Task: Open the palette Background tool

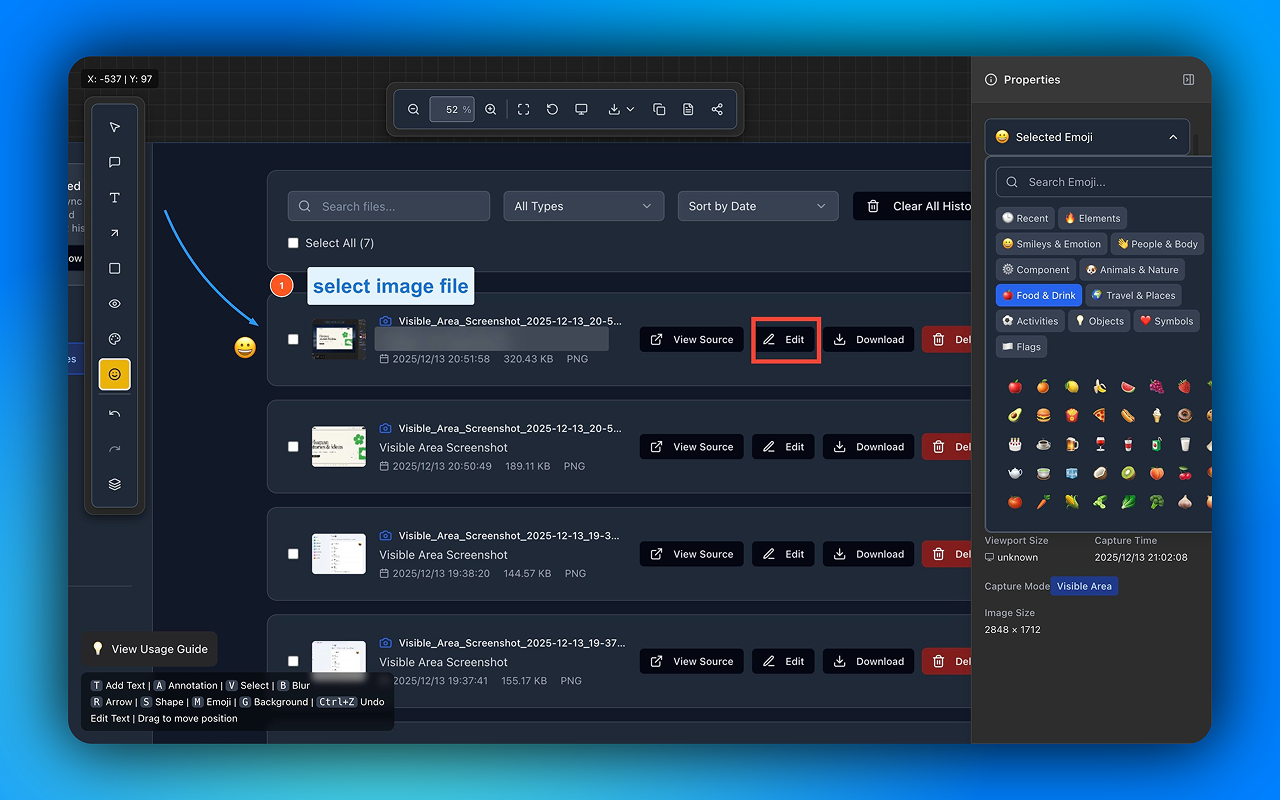Action: (115, 339)
